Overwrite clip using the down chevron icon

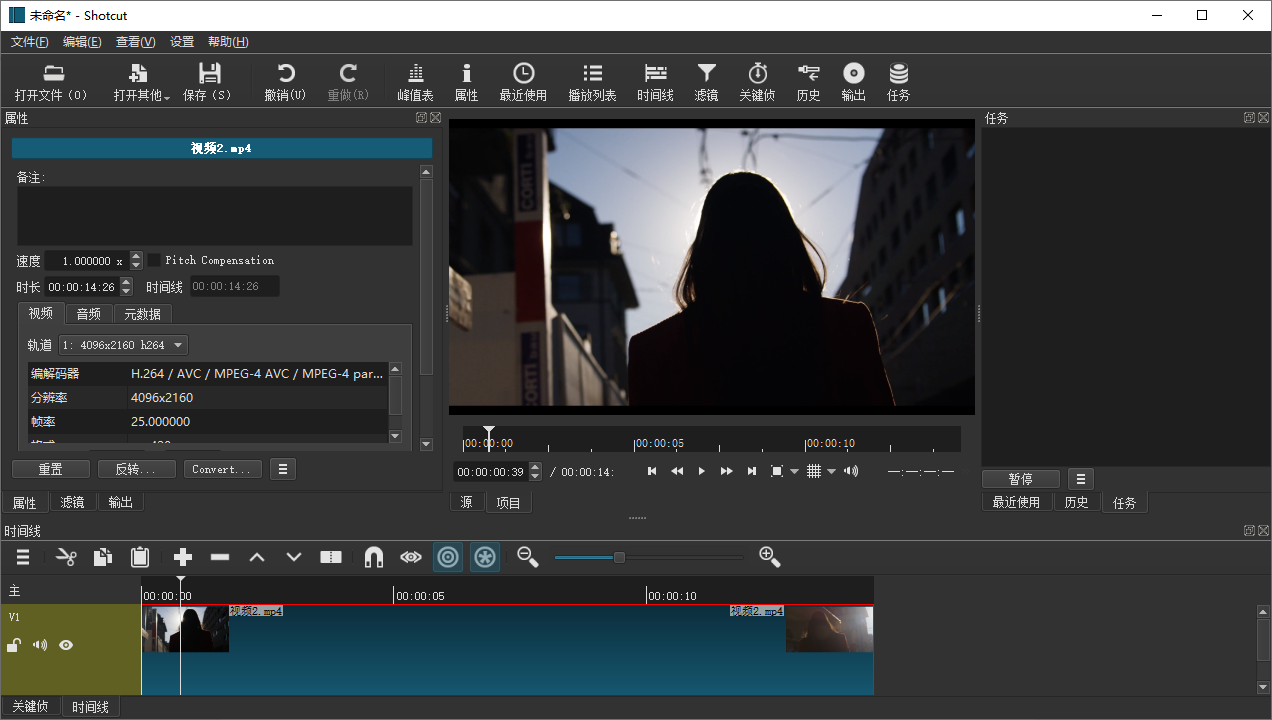[294, 557]
